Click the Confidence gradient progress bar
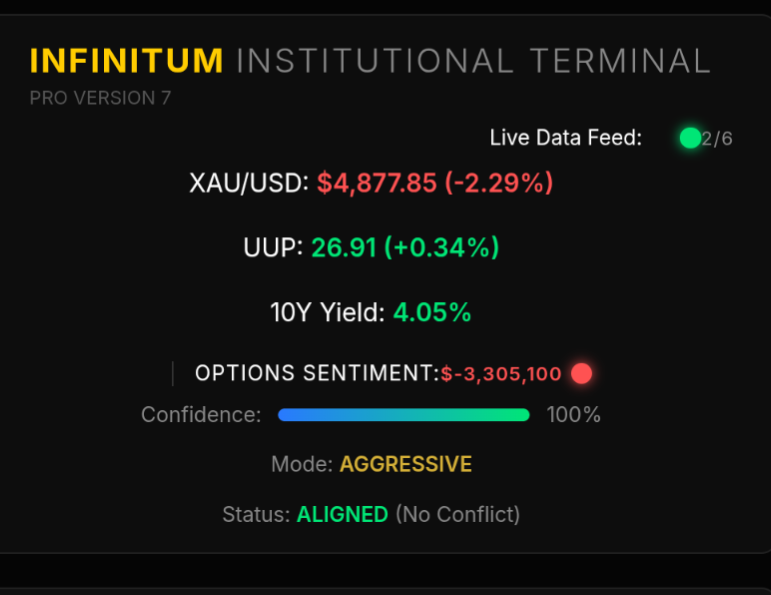The height and width of the screenshot is (595, 771). [x=403, y=415]
